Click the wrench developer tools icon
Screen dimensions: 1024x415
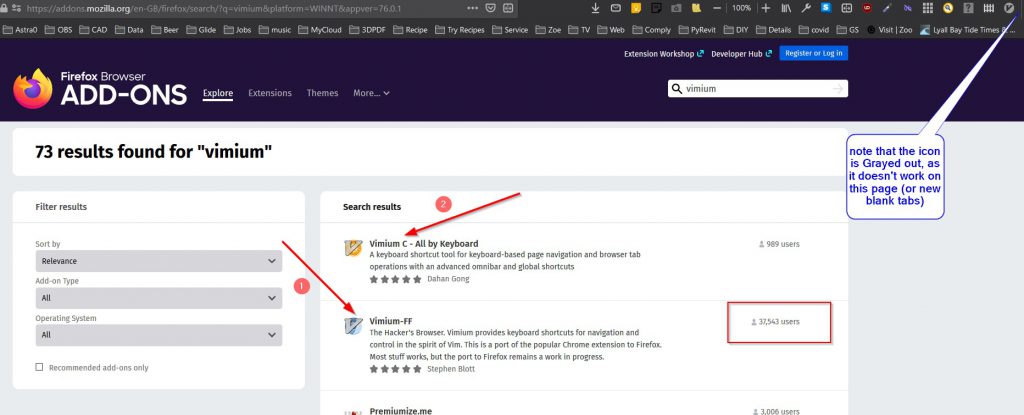[806, 8]
